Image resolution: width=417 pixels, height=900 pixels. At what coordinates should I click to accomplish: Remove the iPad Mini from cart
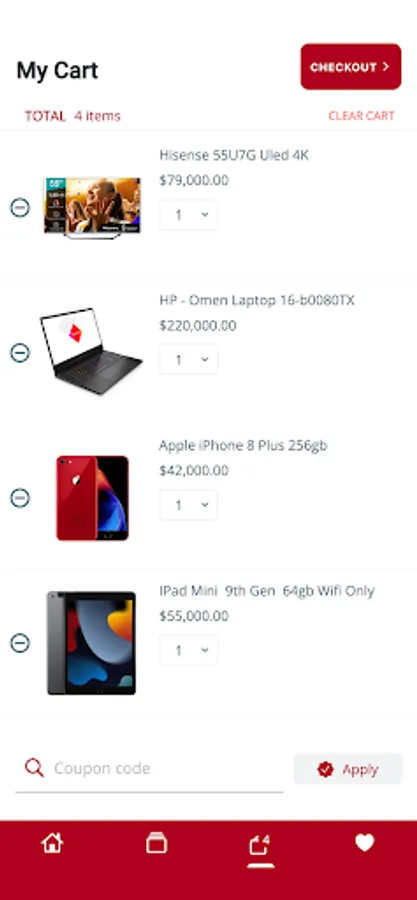[x=20, y=643]
